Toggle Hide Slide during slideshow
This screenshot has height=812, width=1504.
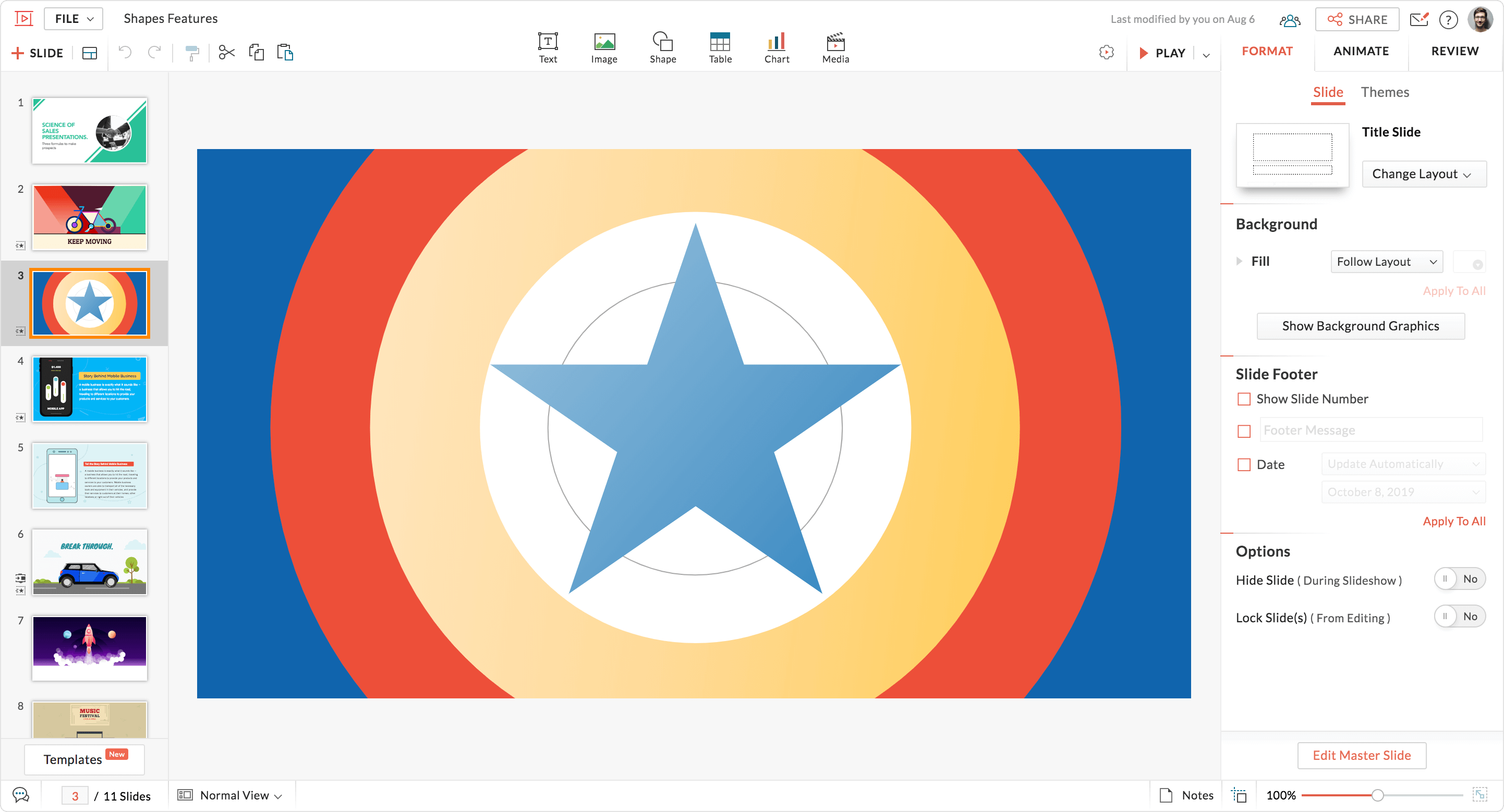1460,579
